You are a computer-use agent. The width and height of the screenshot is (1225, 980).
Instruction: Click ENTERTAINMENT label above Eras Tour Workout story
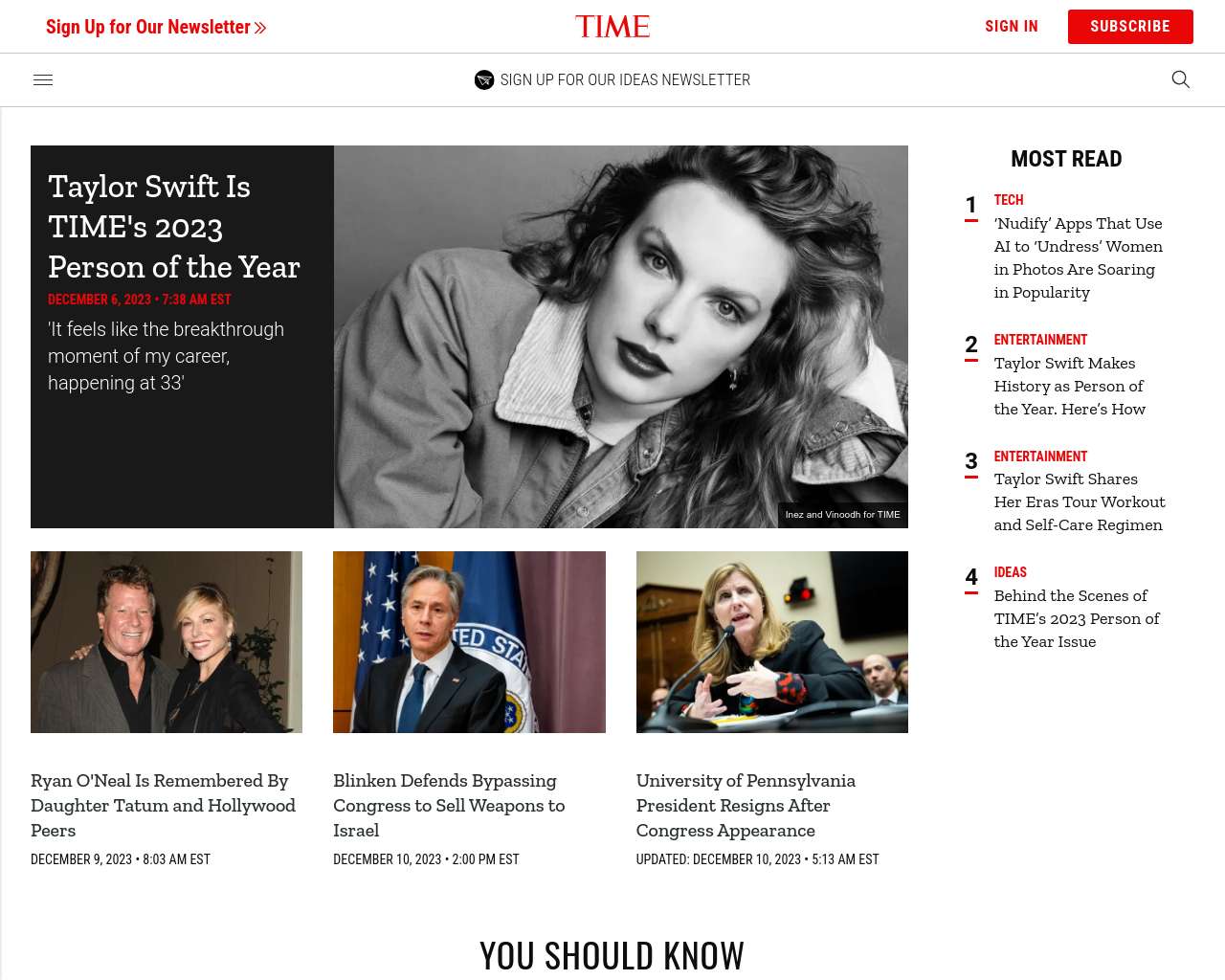click(x=1040, y=457)
